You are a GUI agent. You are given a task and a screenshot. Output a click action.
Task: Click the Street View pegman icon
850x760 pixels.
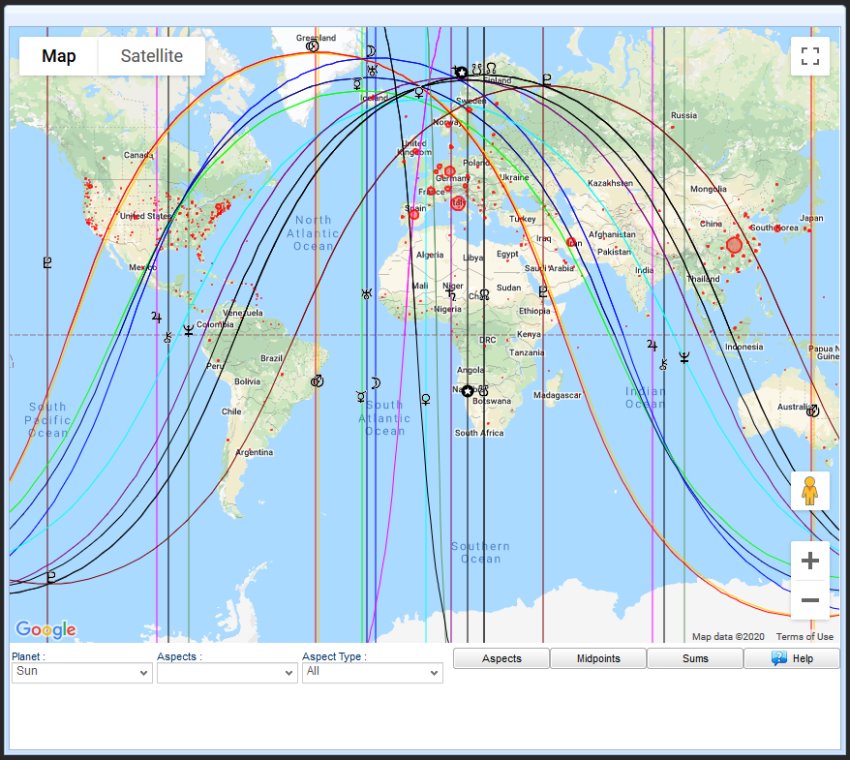(x=810, y=492)
